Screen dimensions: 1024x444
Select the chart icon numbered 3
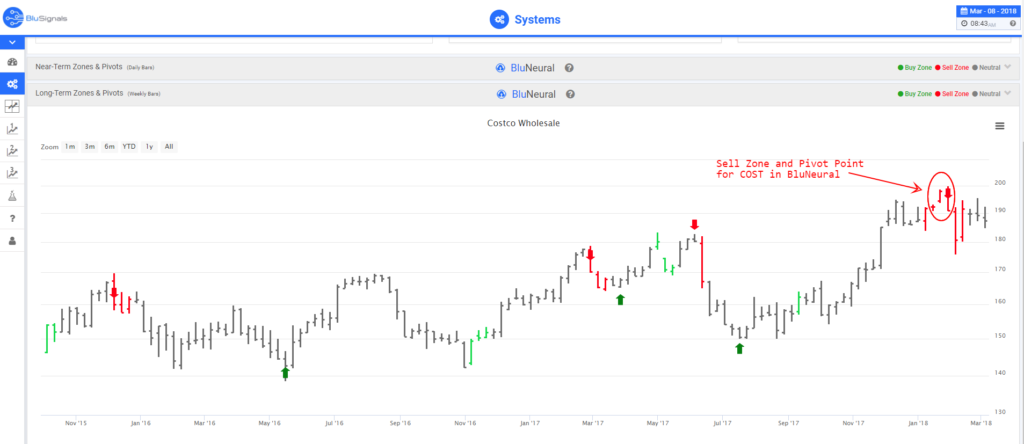[x=12, y=173]
